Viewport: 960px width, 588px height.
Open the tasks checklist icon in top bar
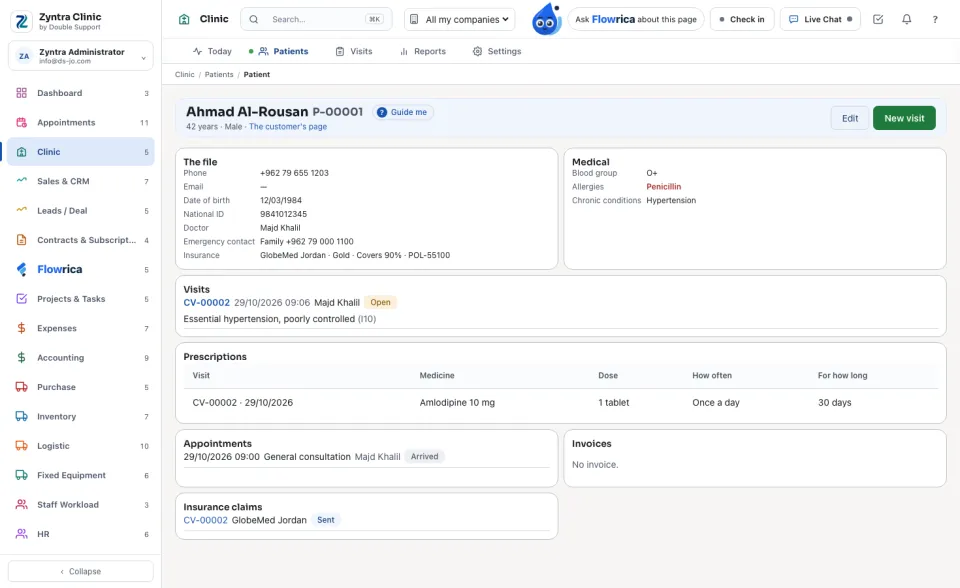click(878, 20)
